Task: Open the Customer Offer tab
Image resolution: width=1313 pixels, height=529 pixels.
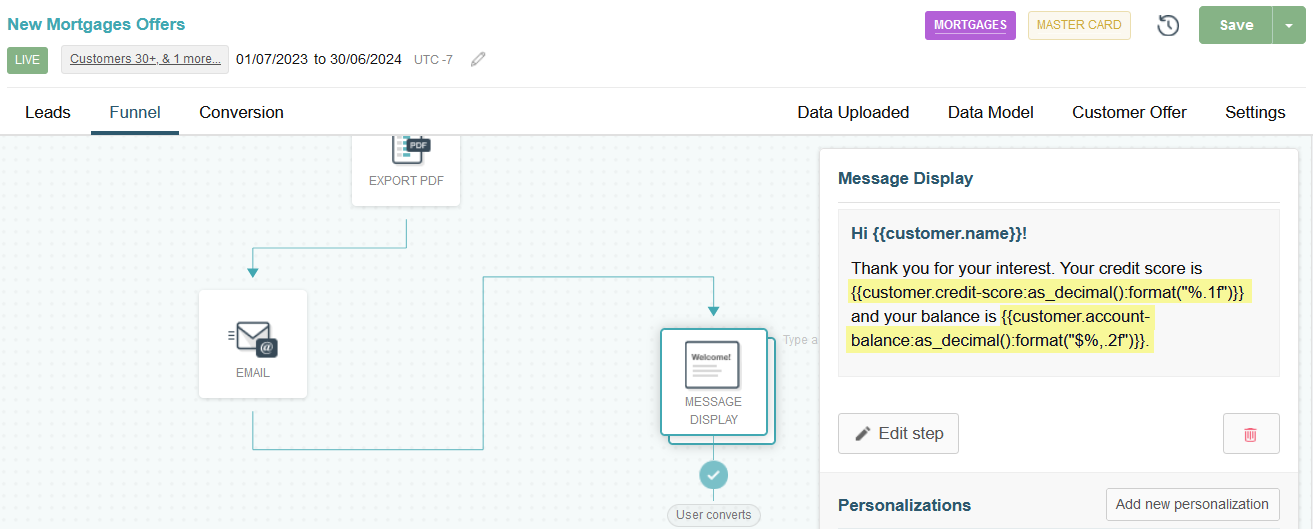Action: [1130, 112]
